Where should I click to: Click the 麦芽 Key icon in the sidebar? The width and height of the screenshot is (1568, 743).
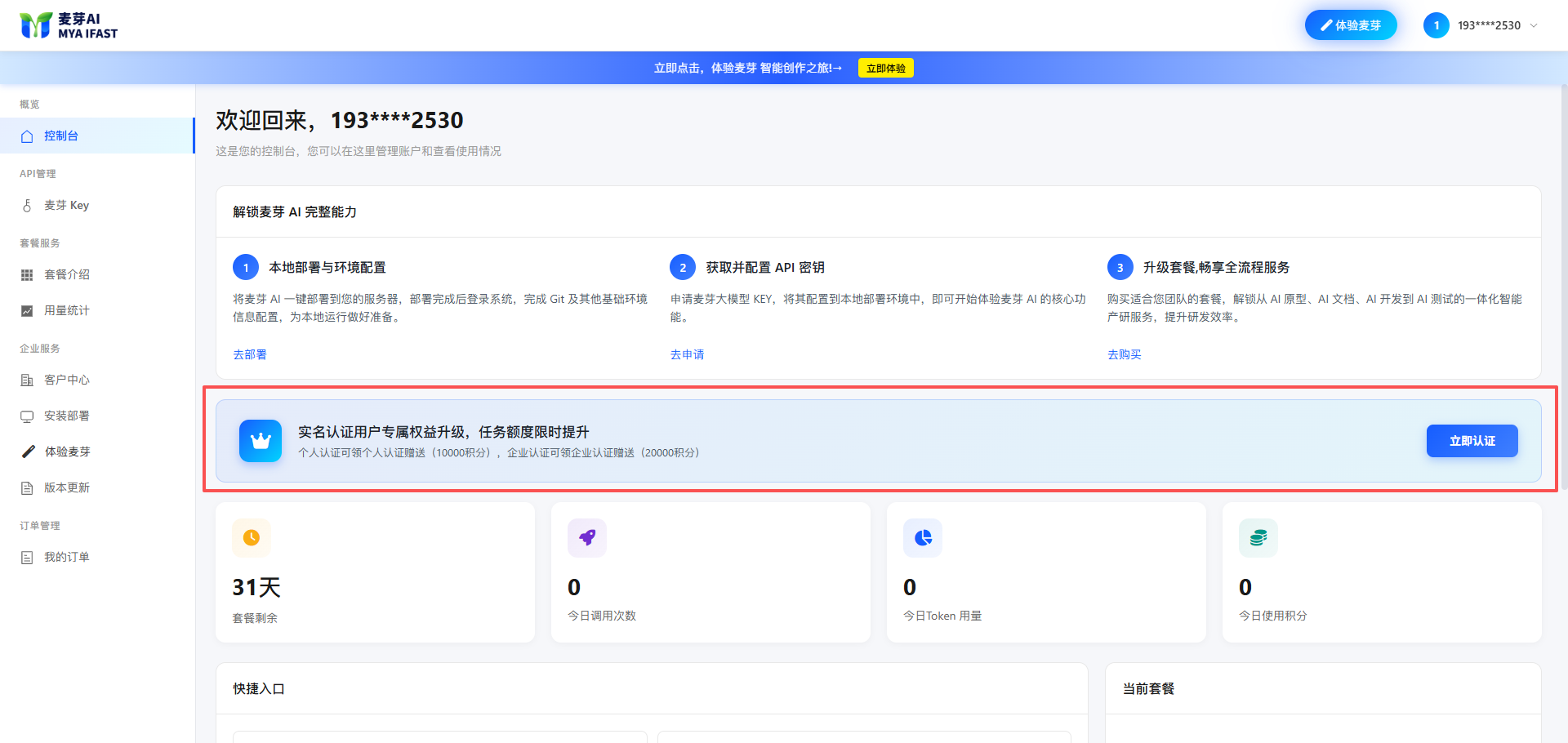pos(27,206)
